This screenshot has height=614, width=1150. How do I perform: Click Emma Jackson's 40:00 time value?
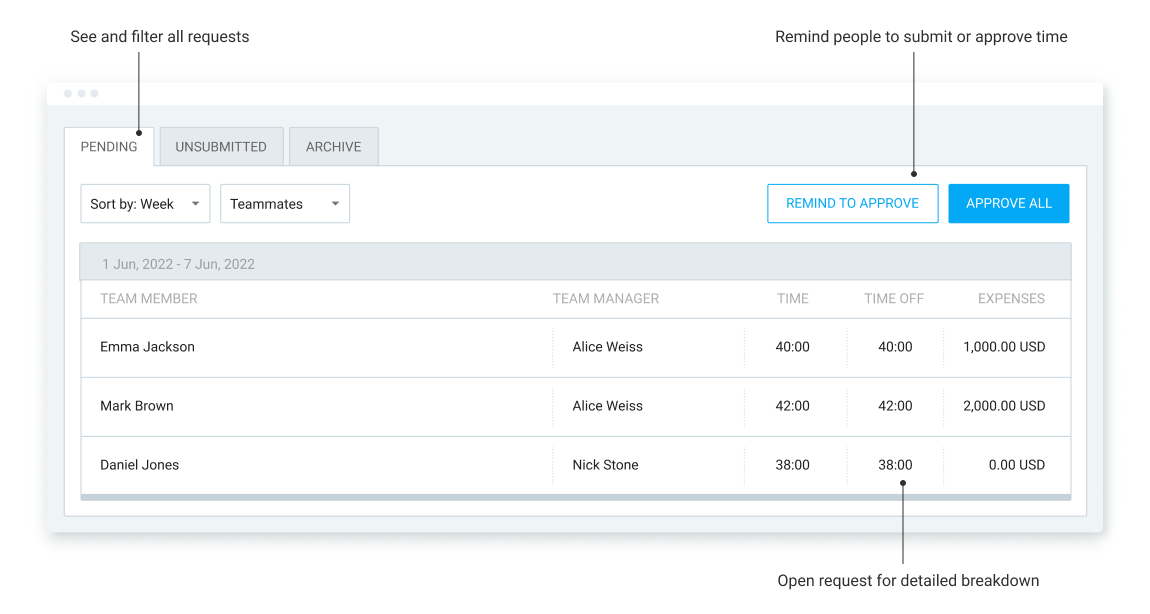(792, 347)
